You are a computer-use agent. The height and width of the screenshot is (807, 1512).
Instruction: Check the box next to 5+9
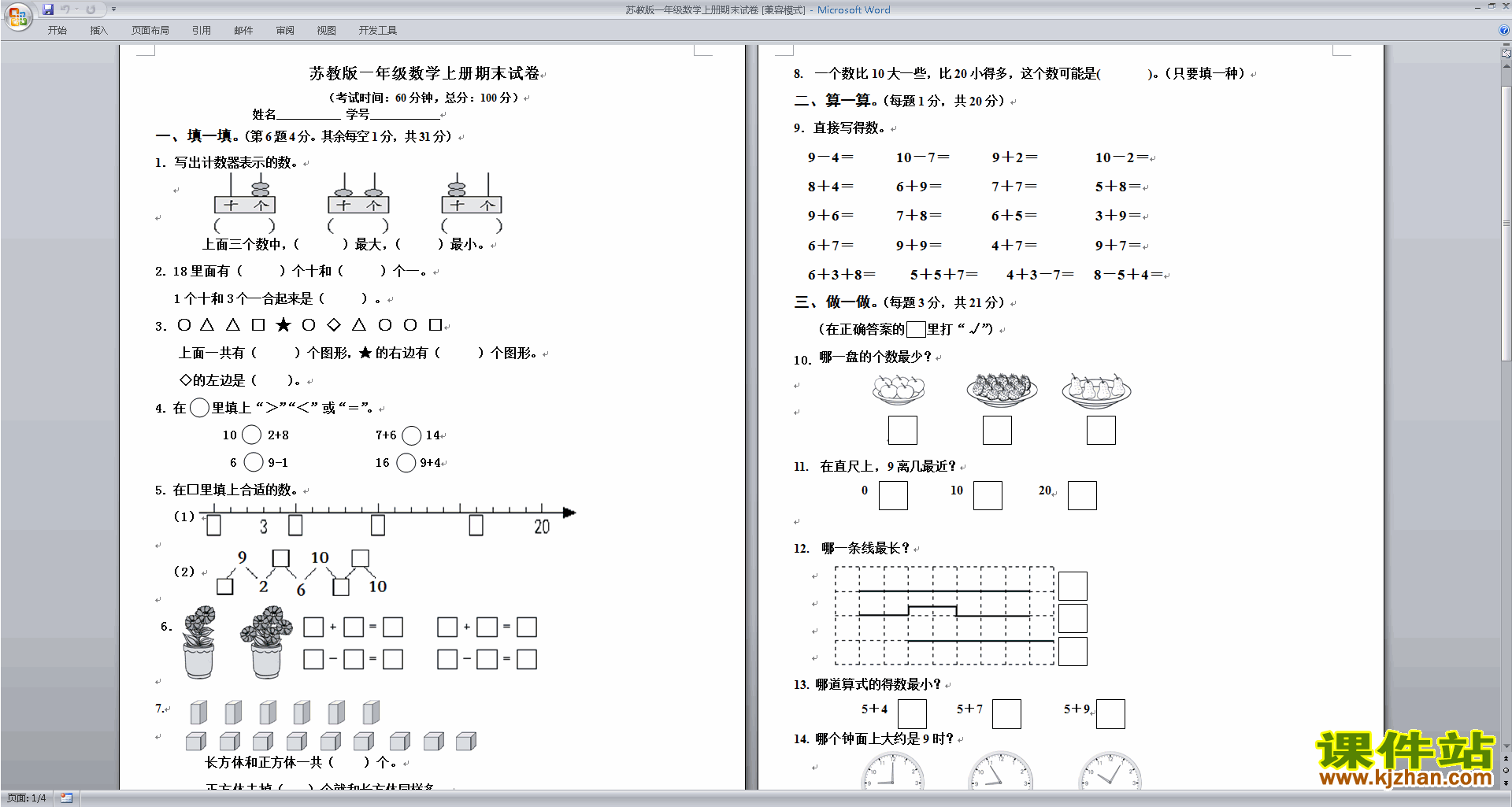point(1110,714)
